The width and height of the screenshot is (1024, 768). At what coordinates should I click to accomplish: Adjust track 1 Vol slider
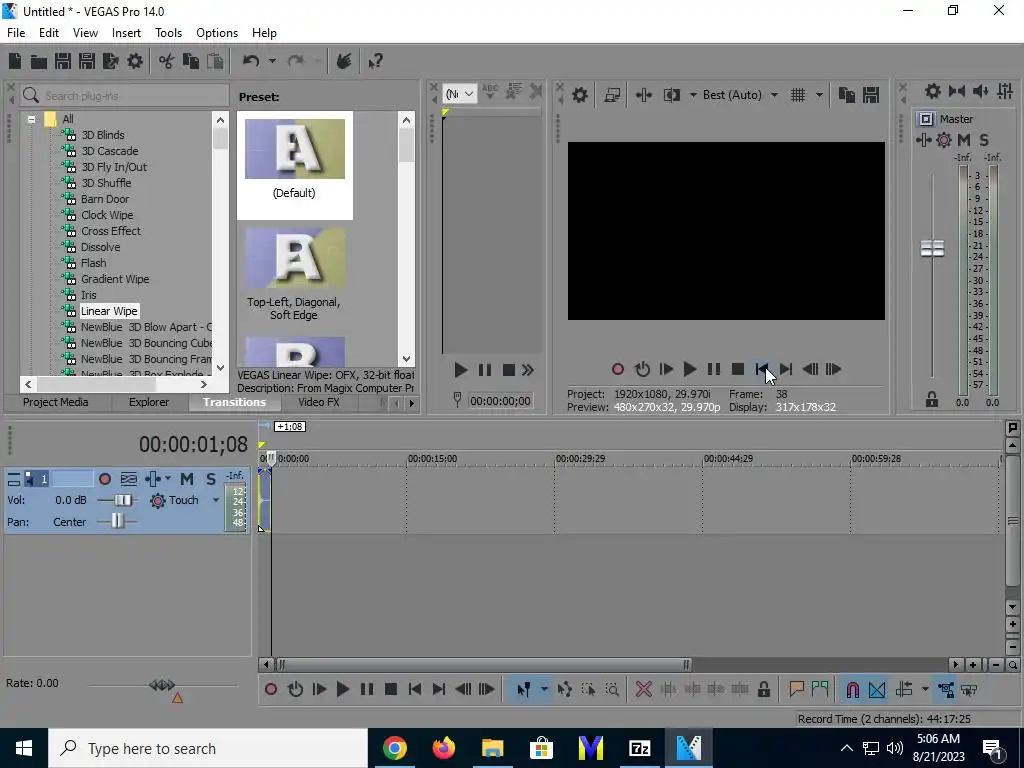(x=121, y=500)
